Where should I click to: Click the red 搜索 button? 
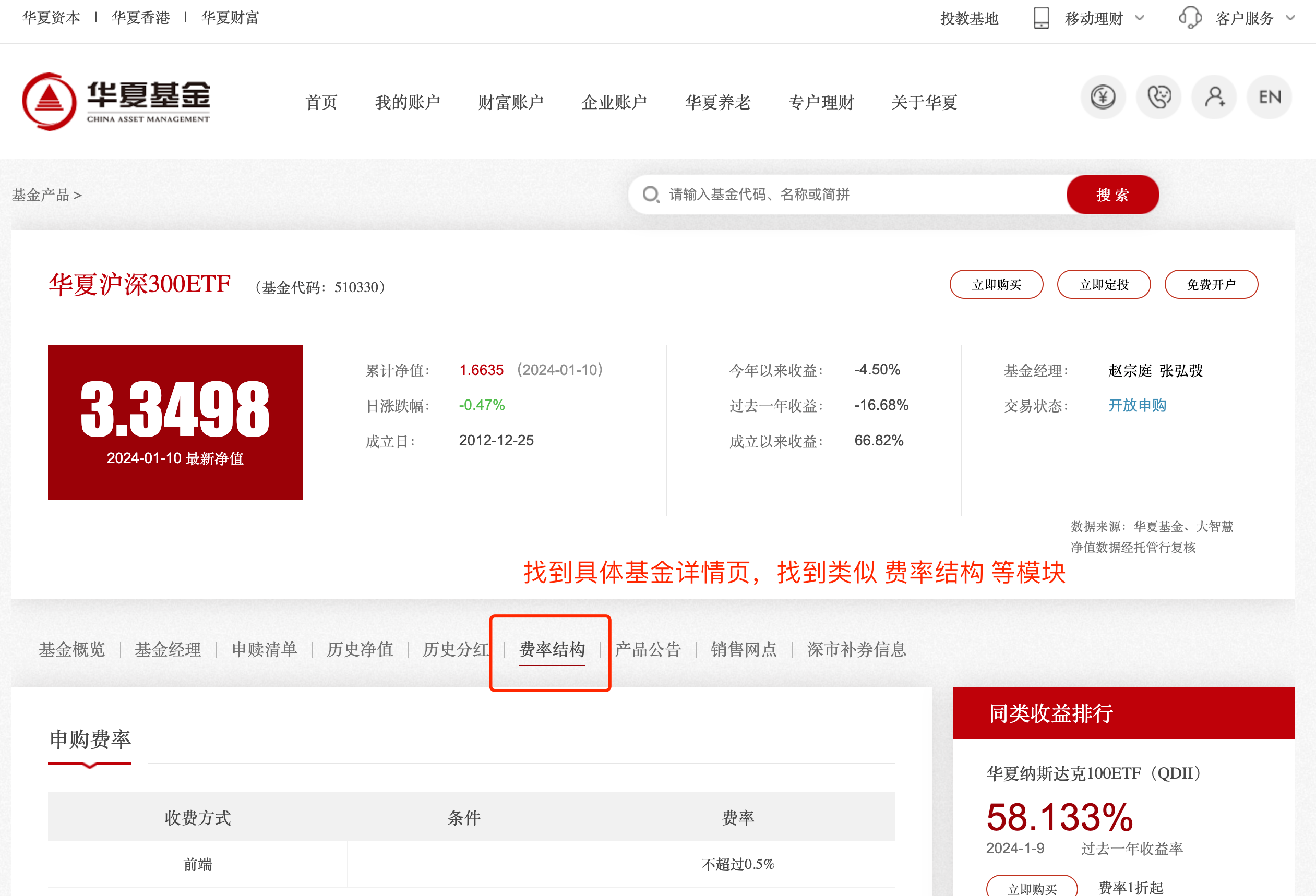pyautogui.click(x=1112, y=195)
